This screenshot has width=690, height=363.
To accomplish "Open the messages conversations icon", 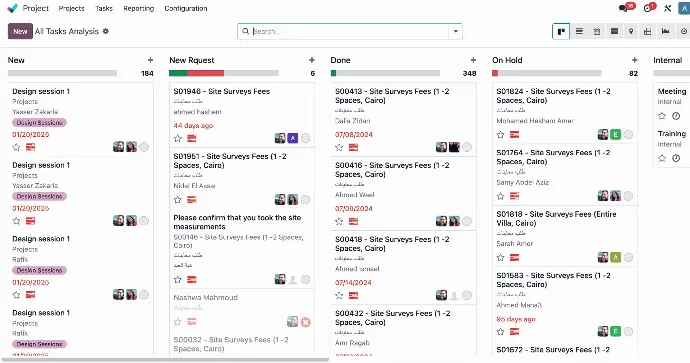I will click(x=624, y=8).
